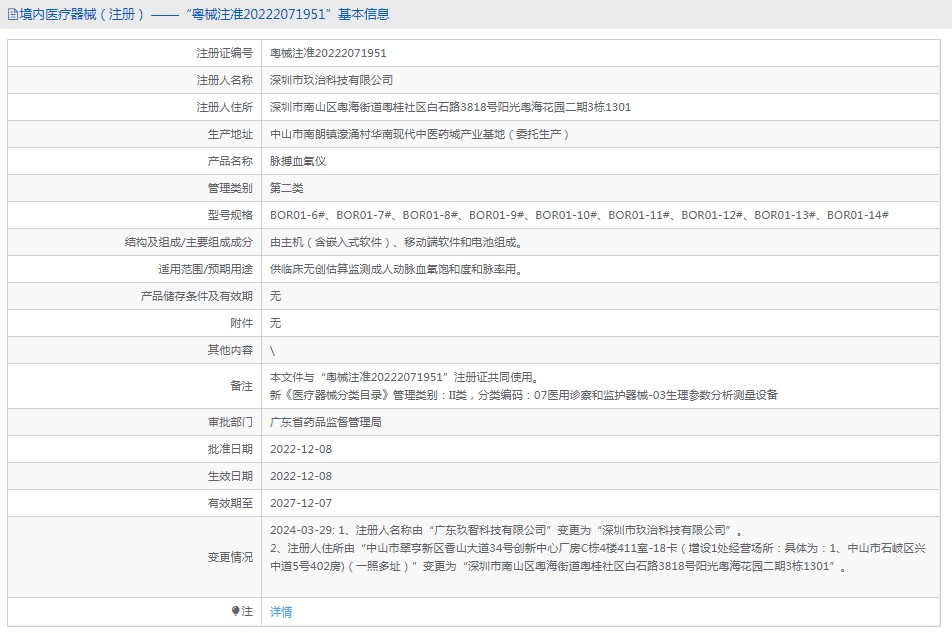Viewport: 952px width, 633px height.
Task: Click the 变更情况 label cell
Action: coord(134,557)
